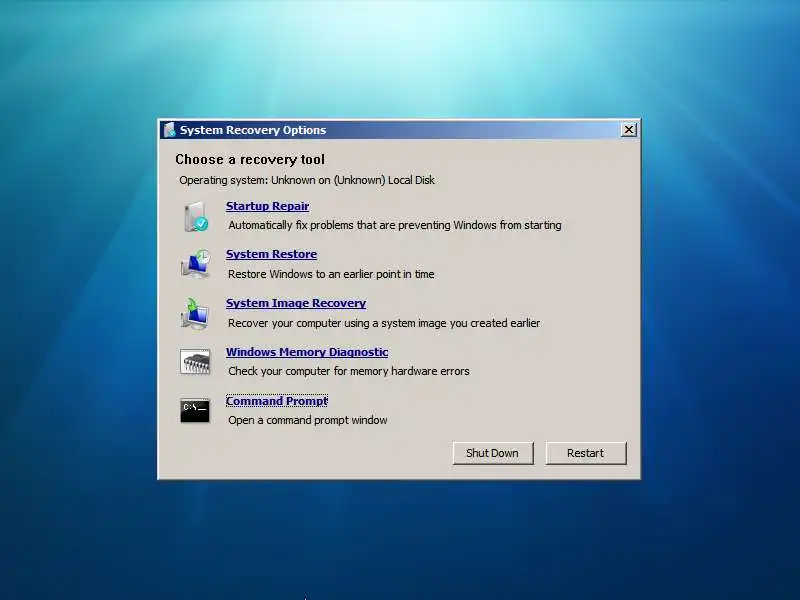Click 'Restore Windows to an earlier point' text
This screenshot has width=800, height=600.
tap(331, 274)
